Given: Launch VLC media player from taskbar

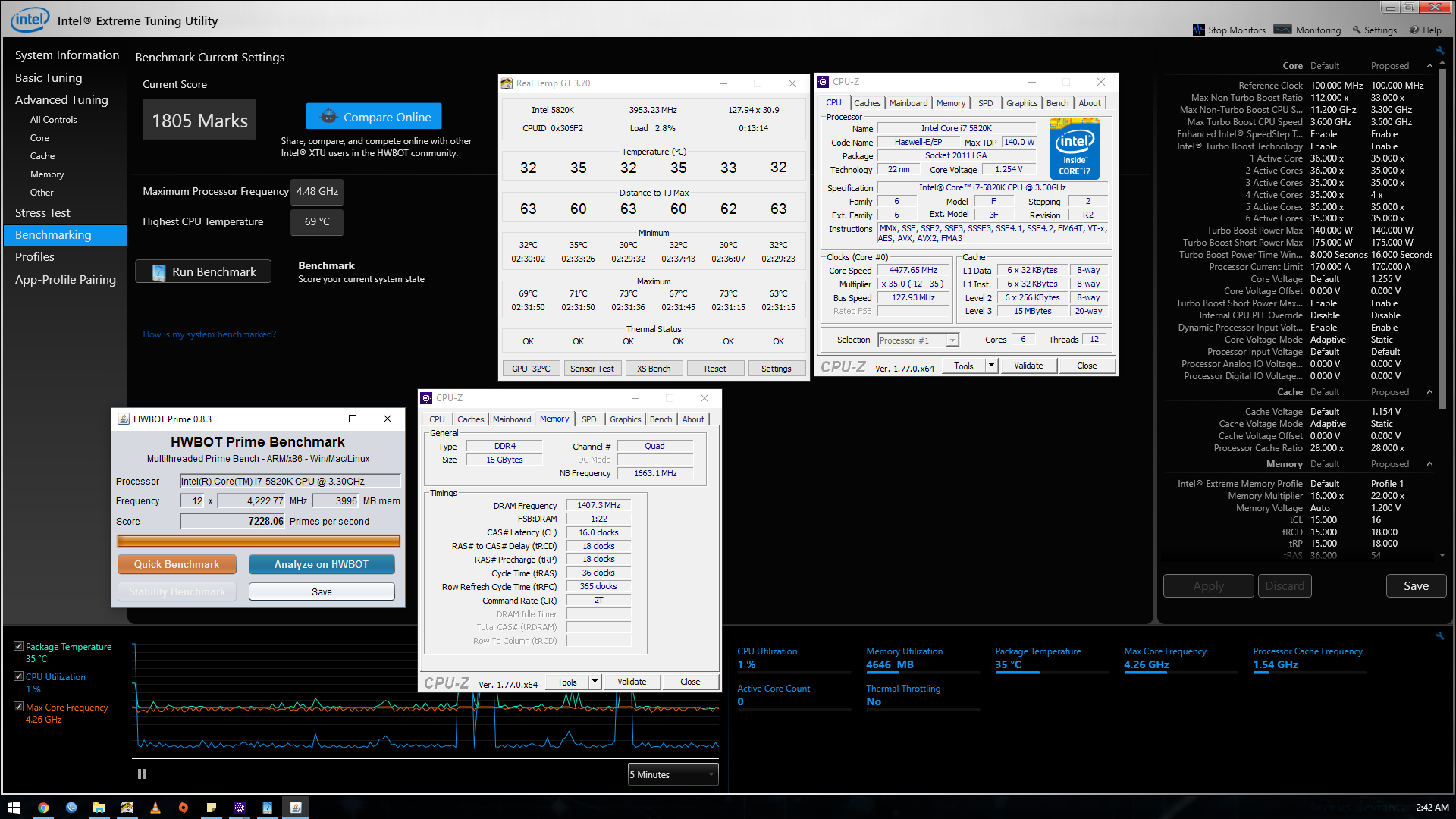Looking at the screenshot, I should [x=155, y=808].
